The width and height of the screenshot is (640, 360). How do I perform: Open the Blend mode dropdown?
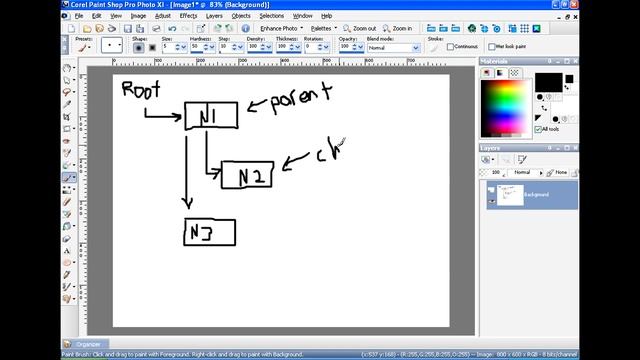coord(416,48)
